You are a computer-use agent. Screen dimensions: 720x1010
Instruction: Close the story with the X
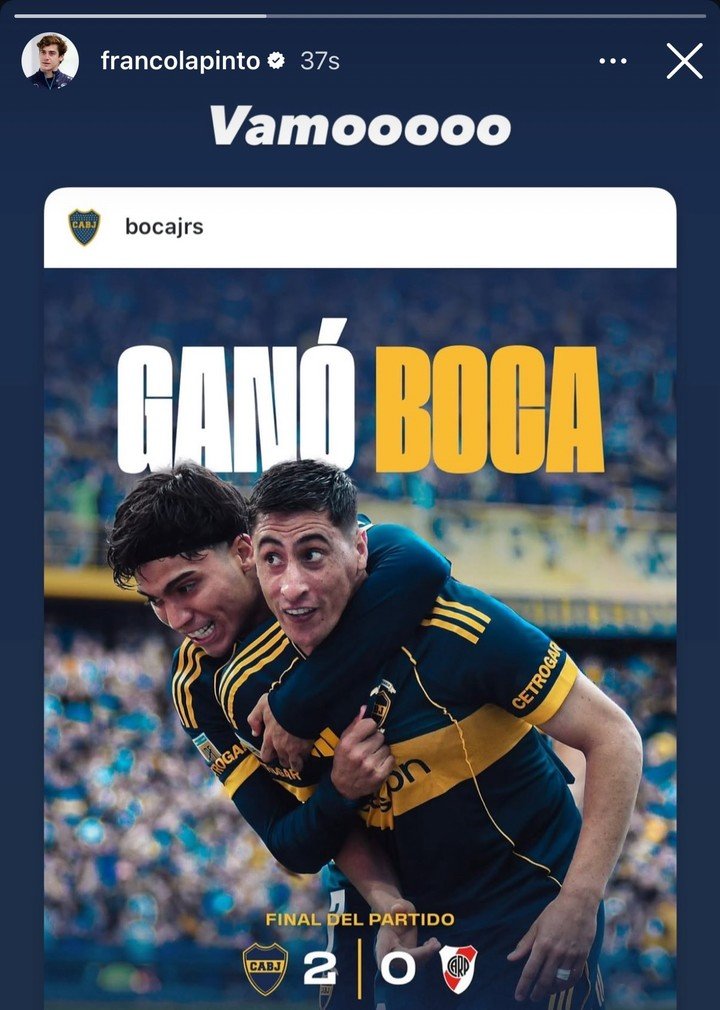pyautogui.click(x=685, y=61)
